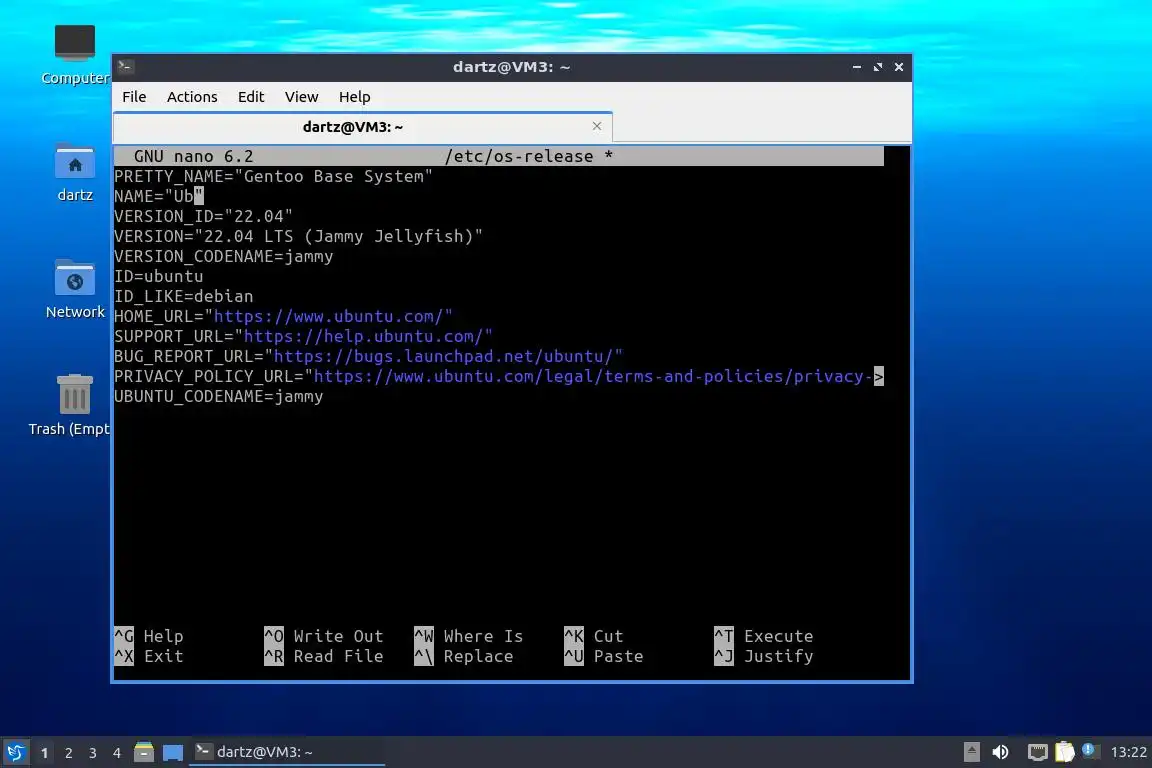Screen dimensions: 1152x768
Task: Switch to workspace 3
Action: tap(93, 753)
